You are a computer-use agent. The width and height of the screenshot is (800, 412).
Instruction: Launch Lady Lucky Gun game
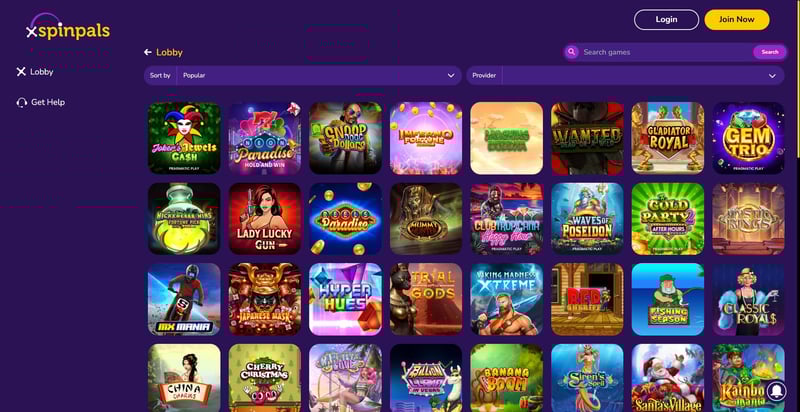[x=265, y=219]
